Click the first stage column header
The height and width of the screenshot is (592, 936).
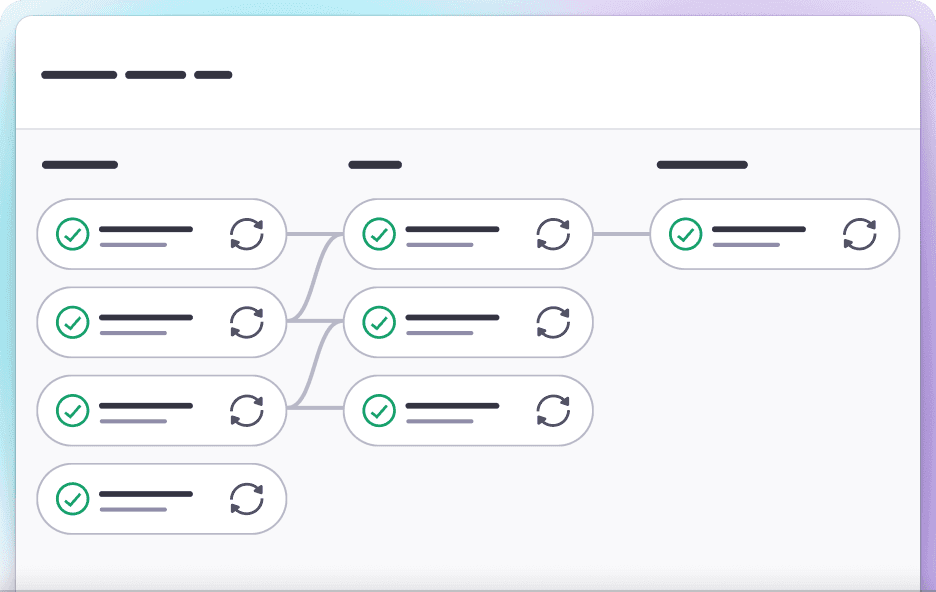(80, 165)
